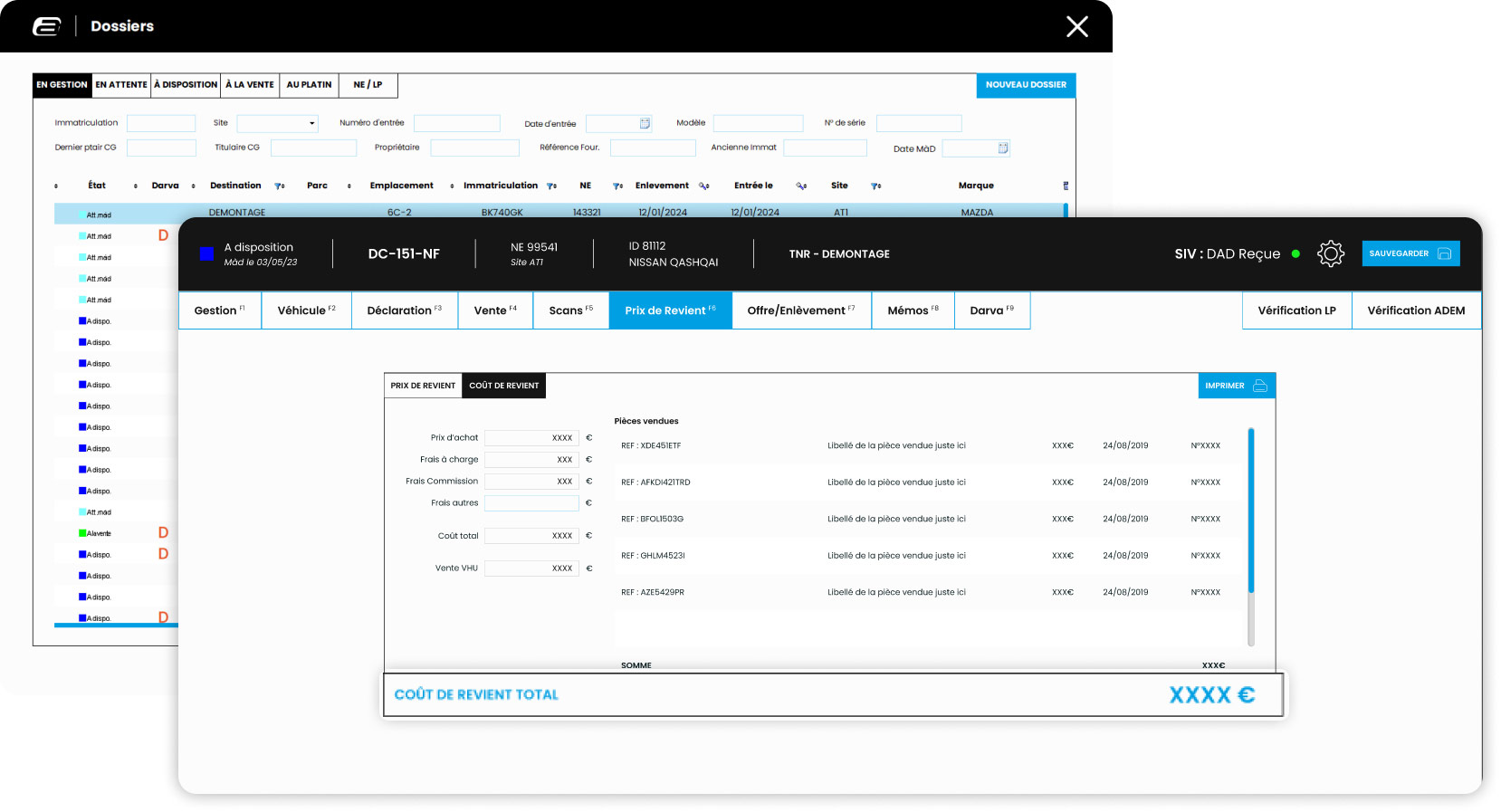Open the Mémos F8 tab
Image resolution: width=1501 pixels, height=812 pixels.
coord(913,310)
